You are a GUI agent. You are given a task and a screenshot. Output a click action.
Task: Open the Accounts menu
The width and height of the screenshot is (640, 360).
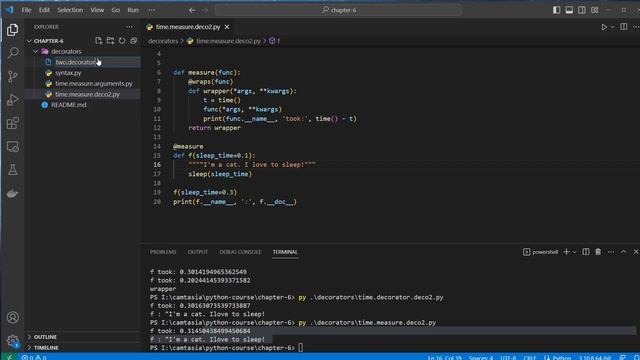pos(13,317)
